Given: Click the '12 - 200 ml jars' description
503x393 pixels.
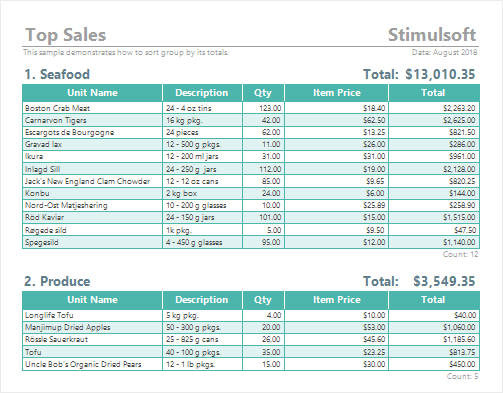Looking at the screenshot, I should point(202,156).
